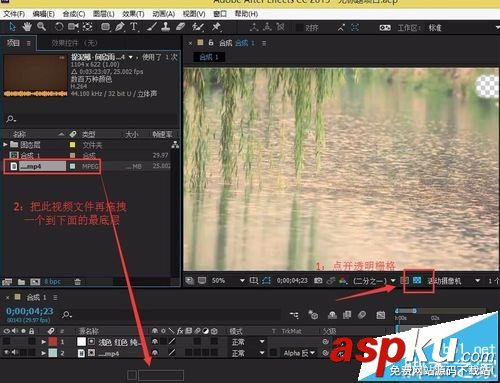Open the Alpha TrkMat dropdown on layer 2
500x383 pixels.
(x=299, y=353)
